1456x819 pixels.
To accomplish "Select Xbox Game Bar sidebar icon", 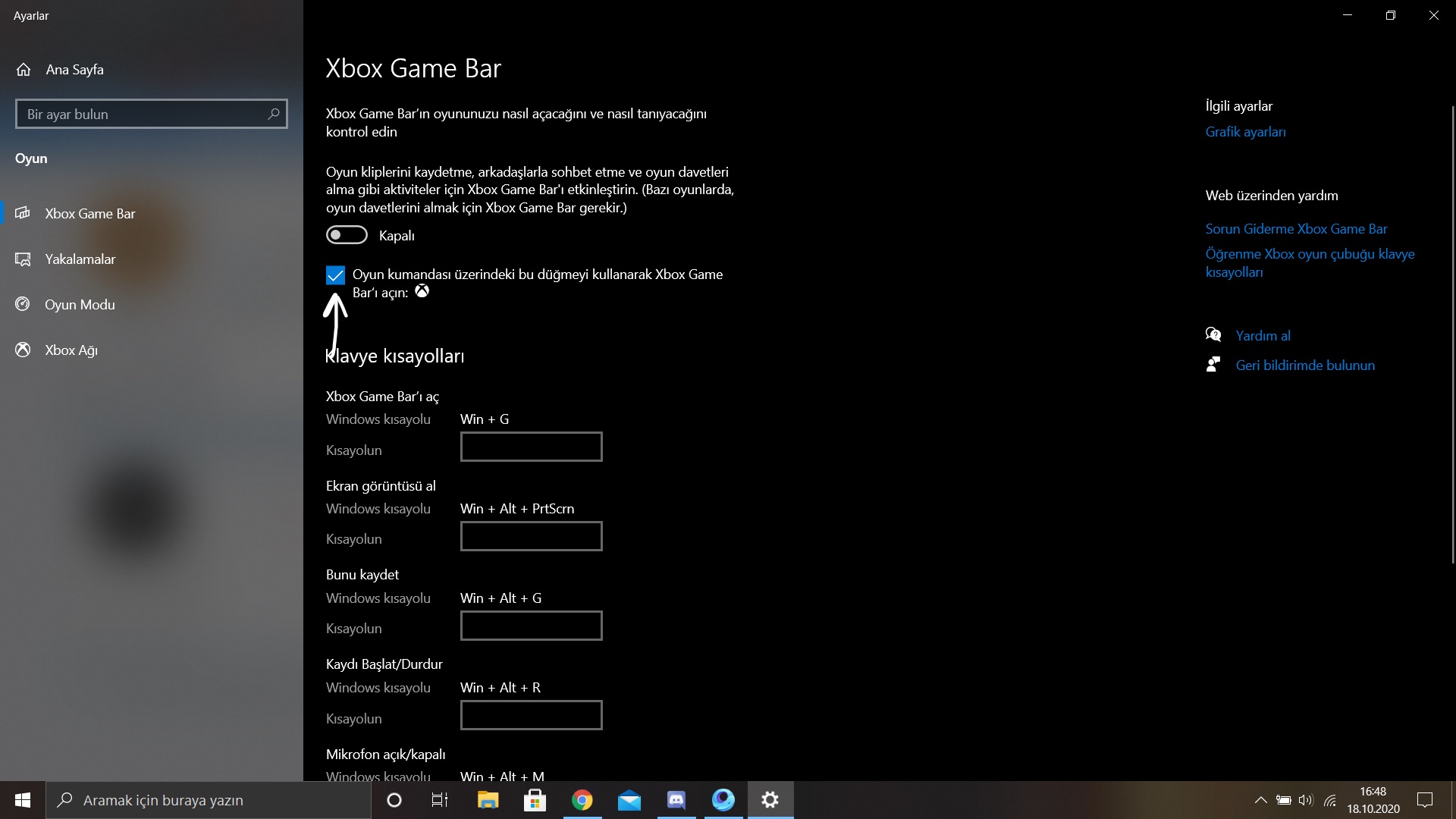I will coord(23,213).
